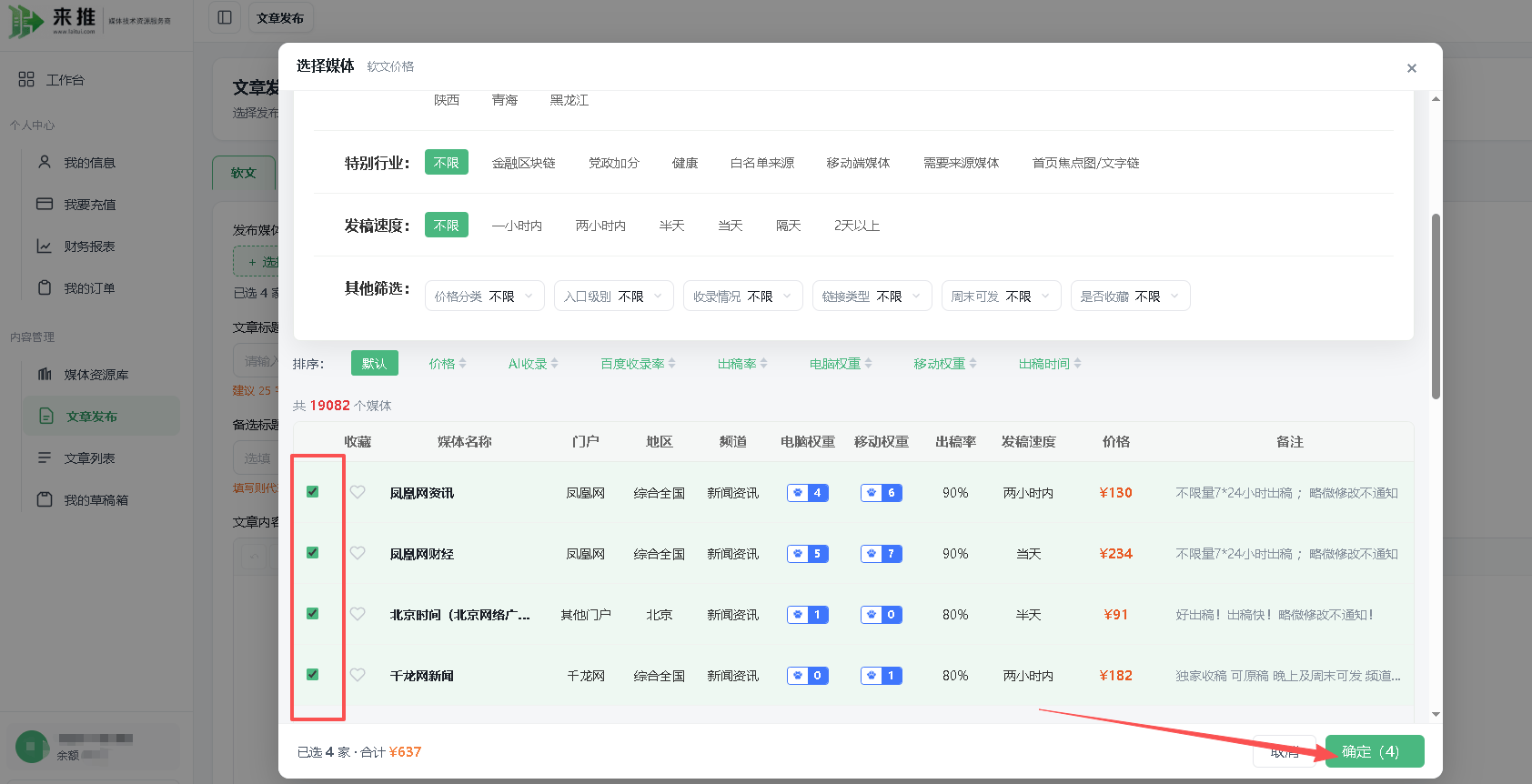Select the 金融区块链 industry filter
The image size is (1532, 784).
(x=524, y=163)
